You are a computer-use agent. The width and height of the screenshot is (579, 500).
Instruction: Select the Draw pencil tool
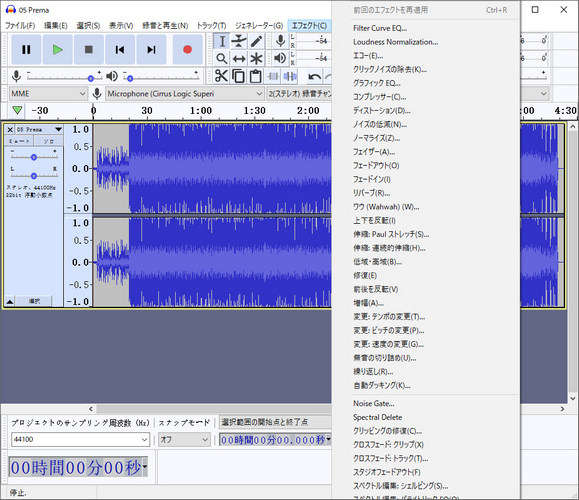click(x=256, y=41)
